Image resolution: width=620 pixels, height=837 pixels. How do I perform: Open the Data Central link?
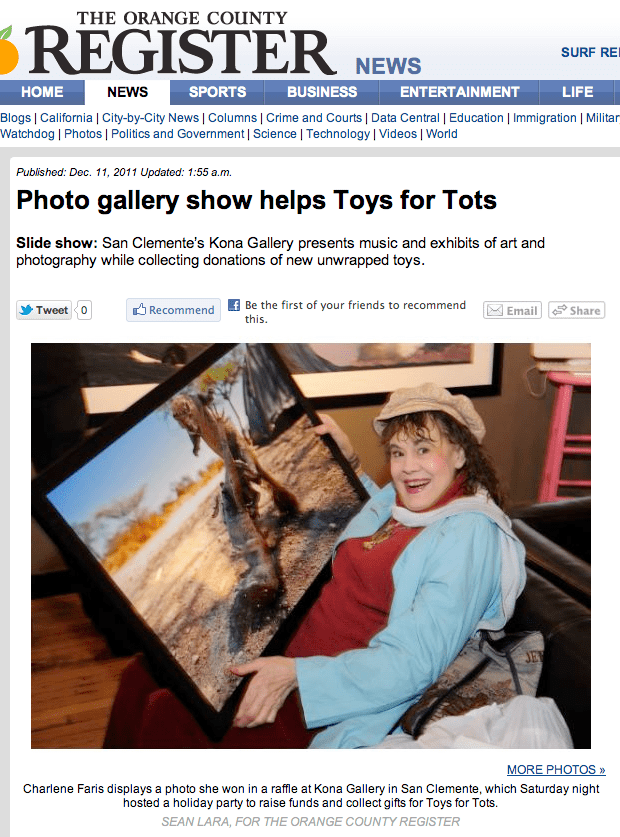click(405, 118)
